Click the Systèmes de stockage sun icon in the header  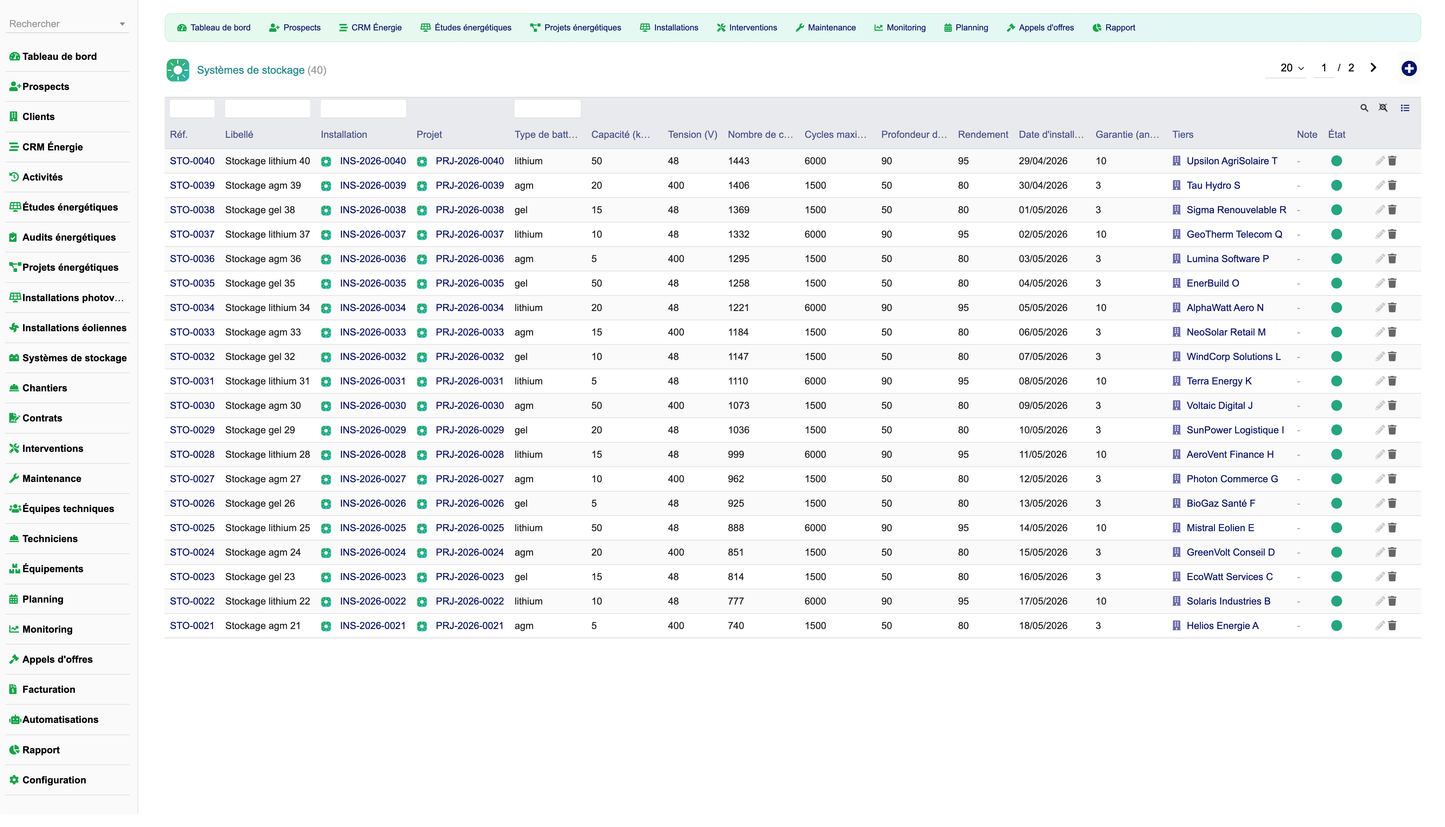point(178,70)
